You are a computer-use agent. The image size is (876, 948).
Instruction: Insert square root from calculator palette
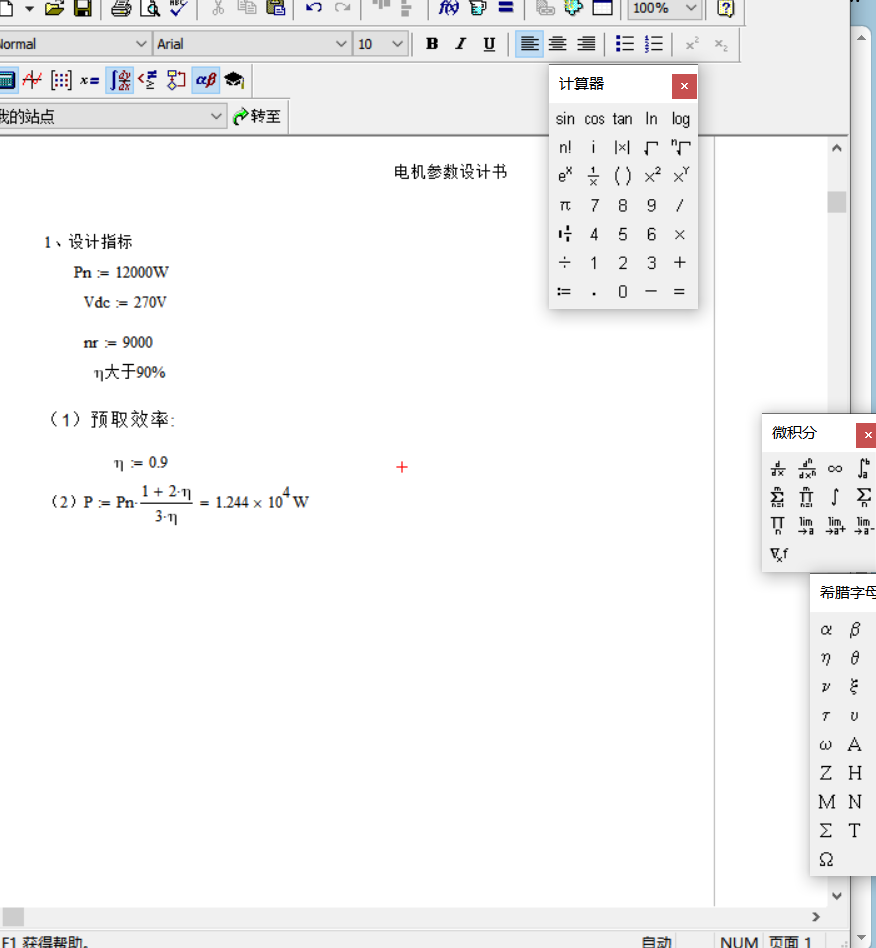tap(651, 147)
